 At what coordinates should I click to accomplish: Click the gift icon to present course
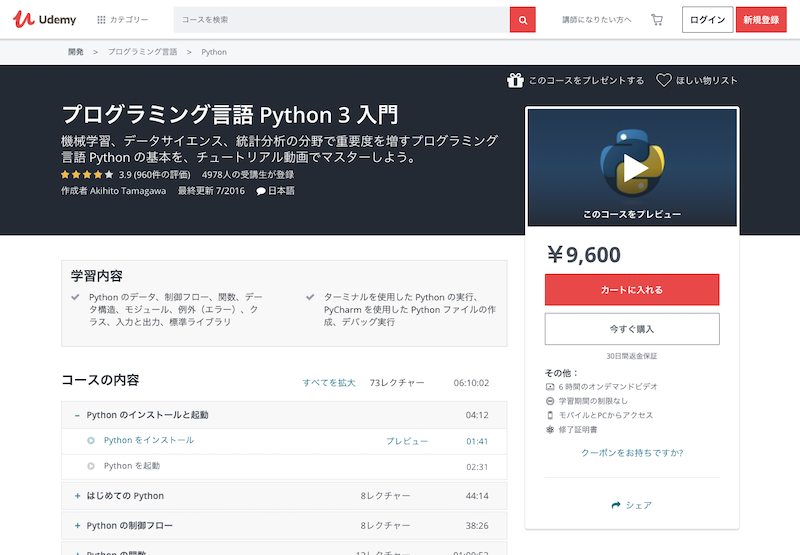tap(515, 80)
